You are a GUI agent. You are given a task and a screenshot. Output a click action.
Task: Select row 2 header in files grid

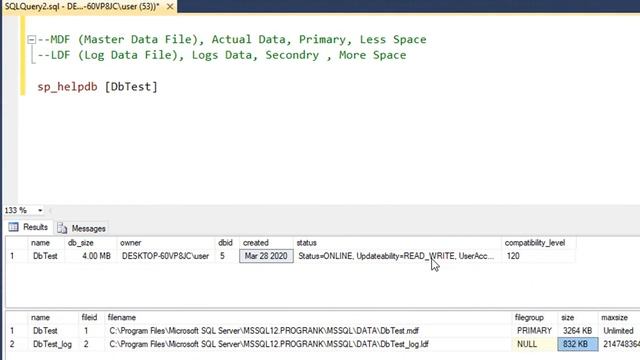16,344
